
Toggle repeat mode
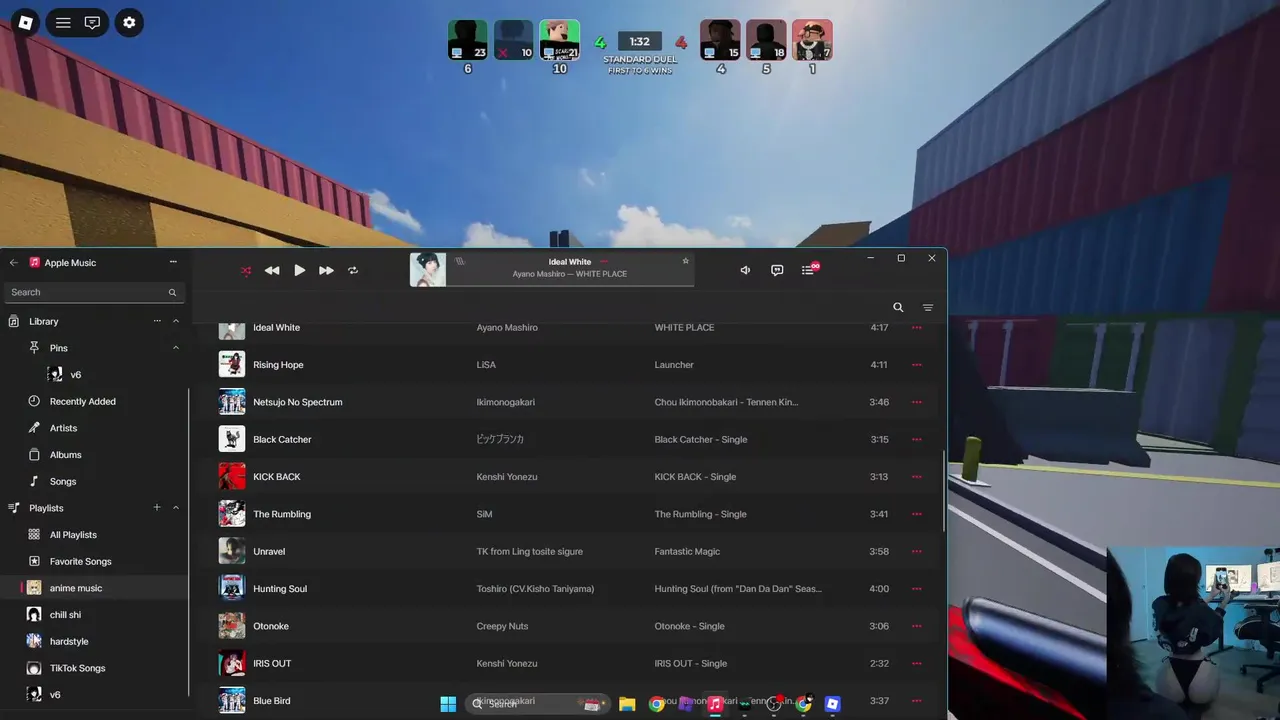tap(353, 270)
